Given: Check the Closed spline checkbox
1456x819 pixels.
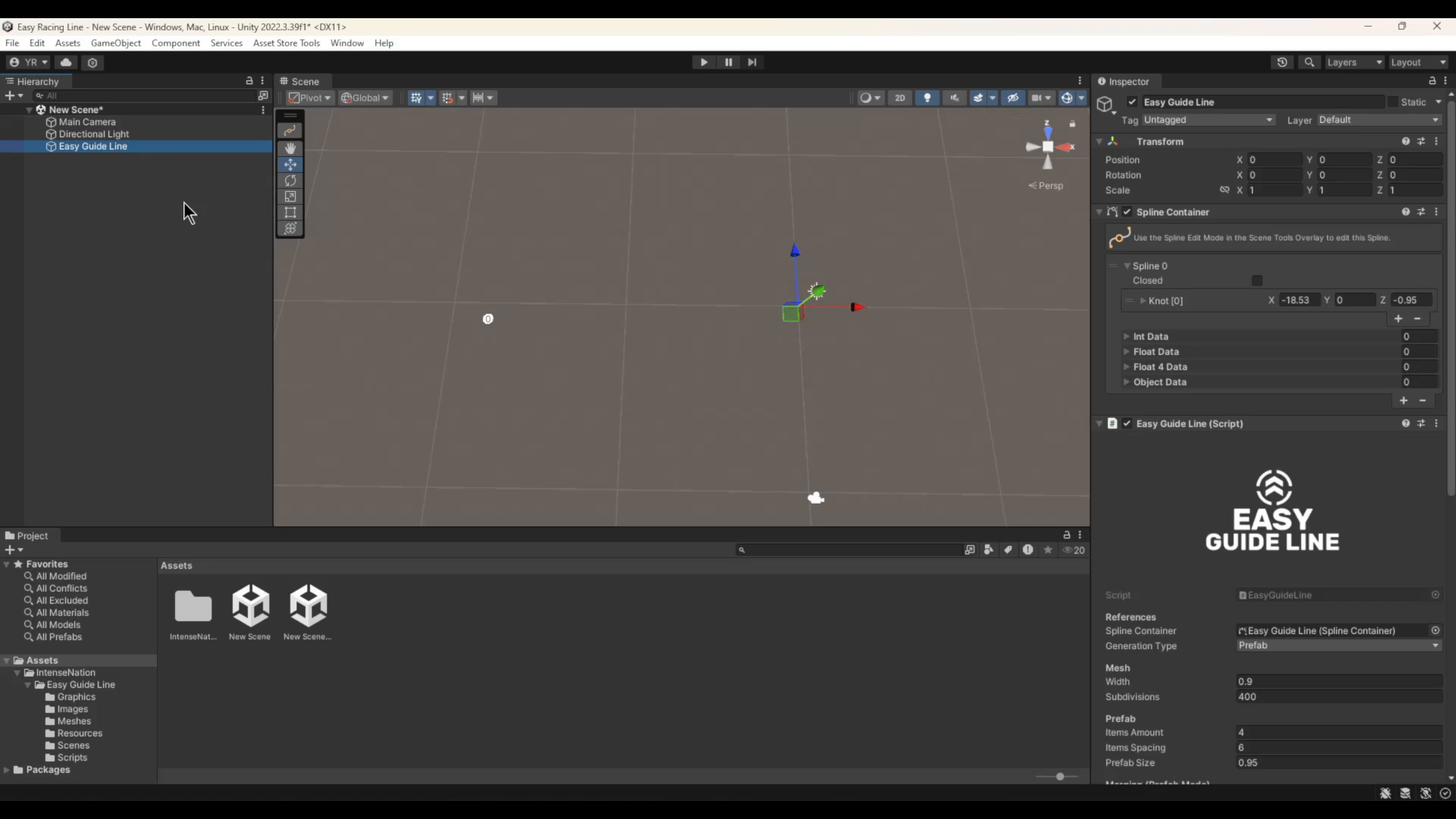Looking at the screenshot, I should 1257,281.
